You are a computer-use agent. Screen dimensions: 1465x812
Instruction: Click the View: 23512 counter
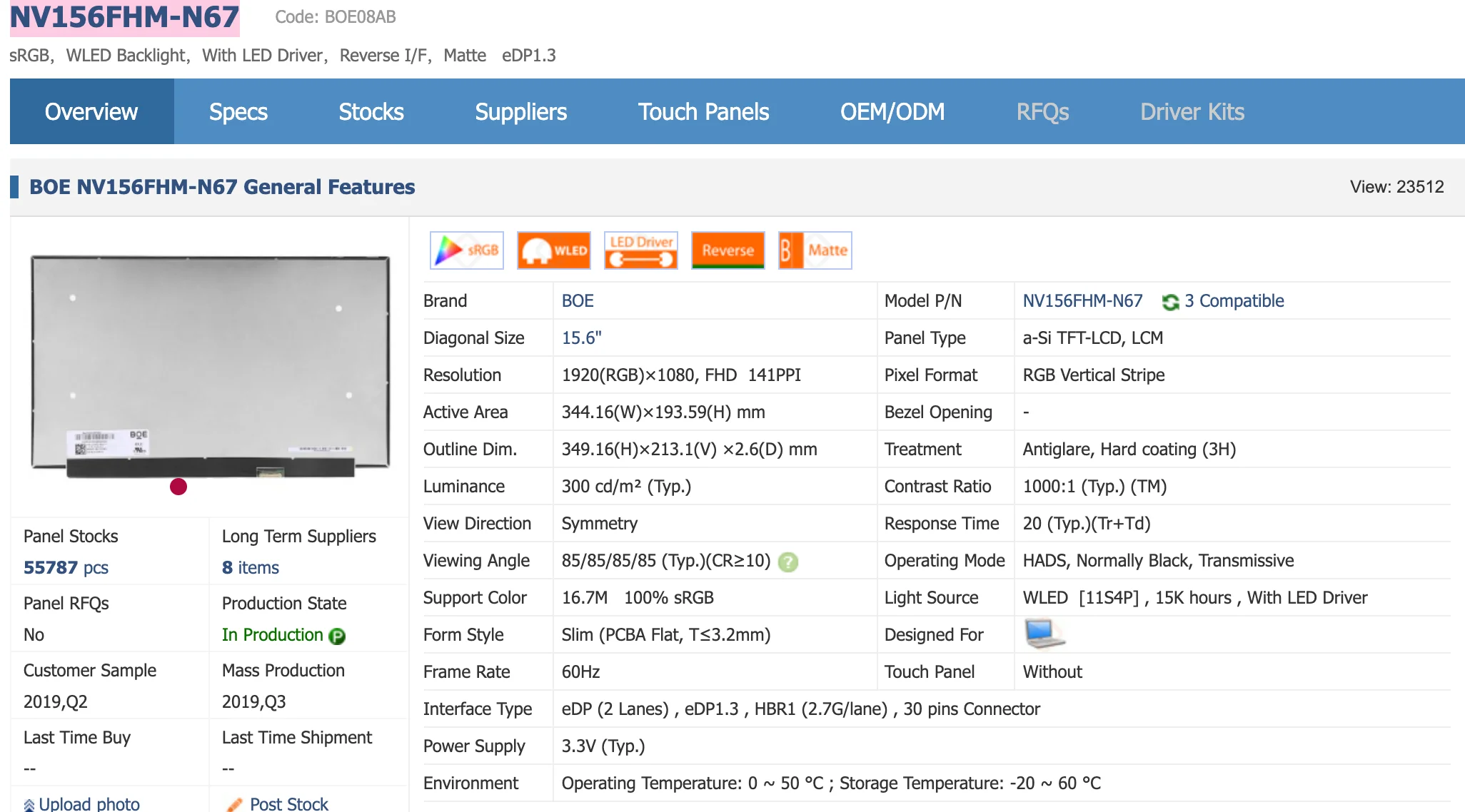(1397, 187)
